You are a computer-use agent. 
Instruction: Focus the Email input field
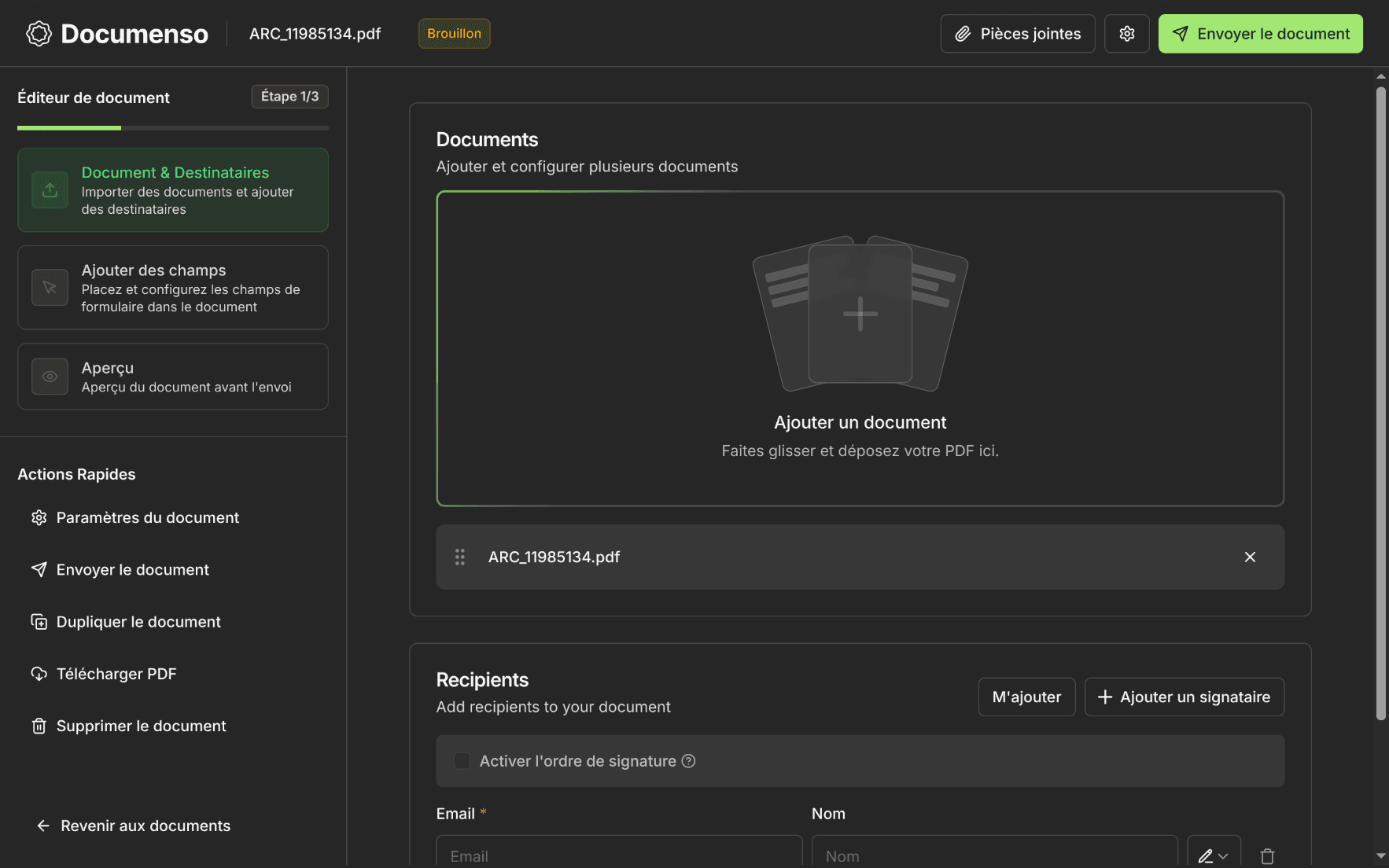[x=619, y=855]
